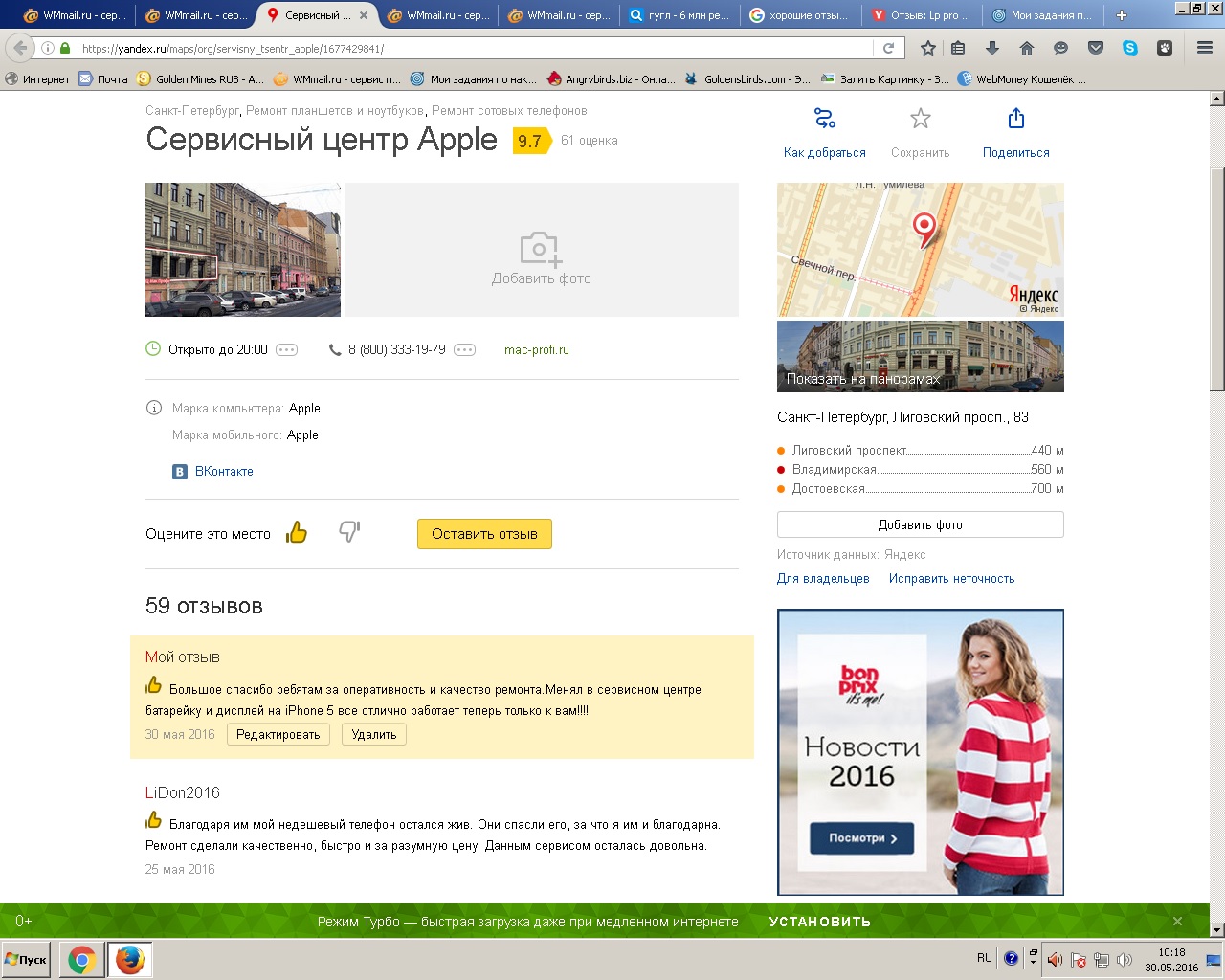Reload the page with the refresh arrow
This screenshot has height=980, width=1225.
point(888,48)
